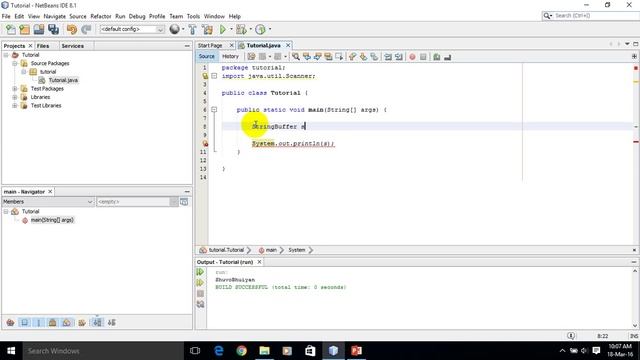Click the Build Project hammer icon
This screenshot has width=640, height=360.
(x=192, y=29)
